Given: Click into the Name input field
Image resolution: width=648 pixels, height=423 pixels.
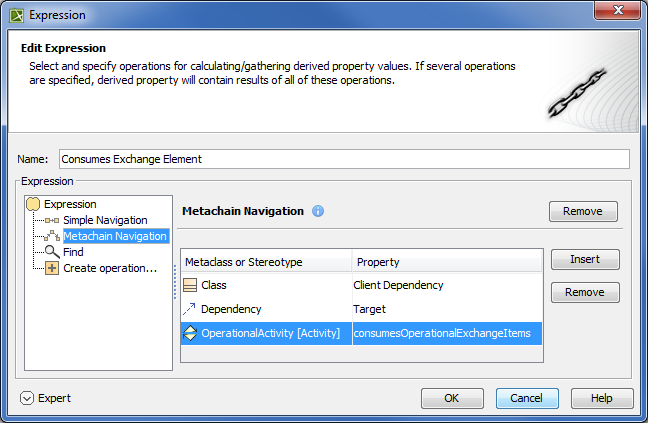Looking at the screenshot, I should pos(343,159).
